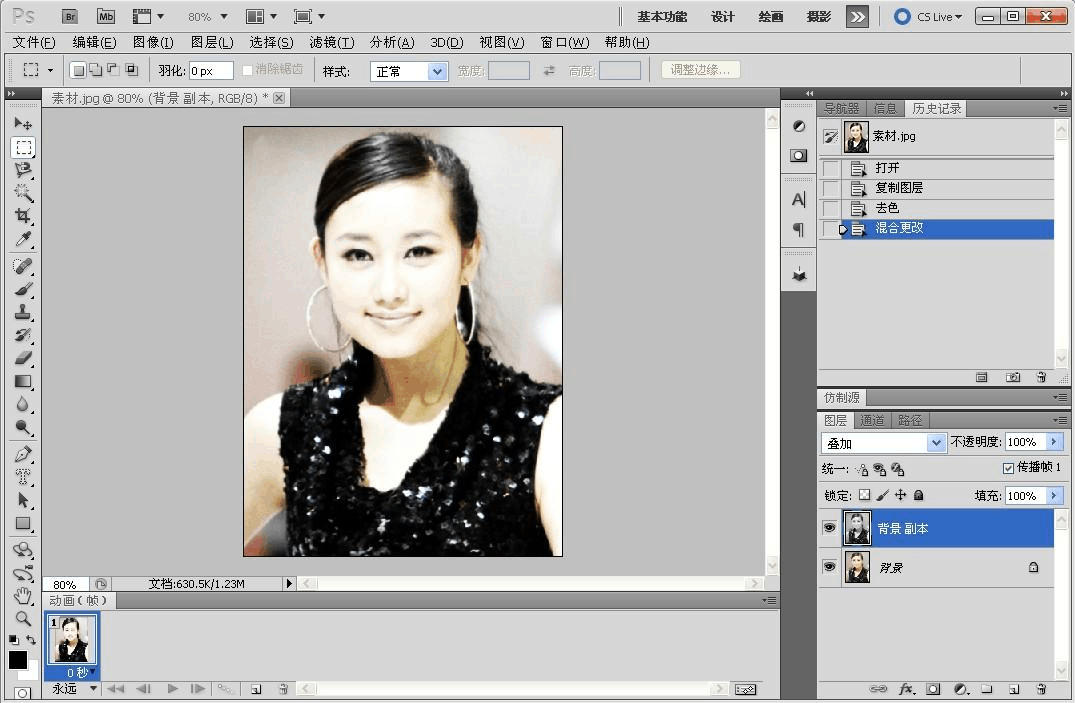Viewport: 1075px width, 703px height.
Task: Open the 图像(I) menu
Action: (x=153, y=43)
